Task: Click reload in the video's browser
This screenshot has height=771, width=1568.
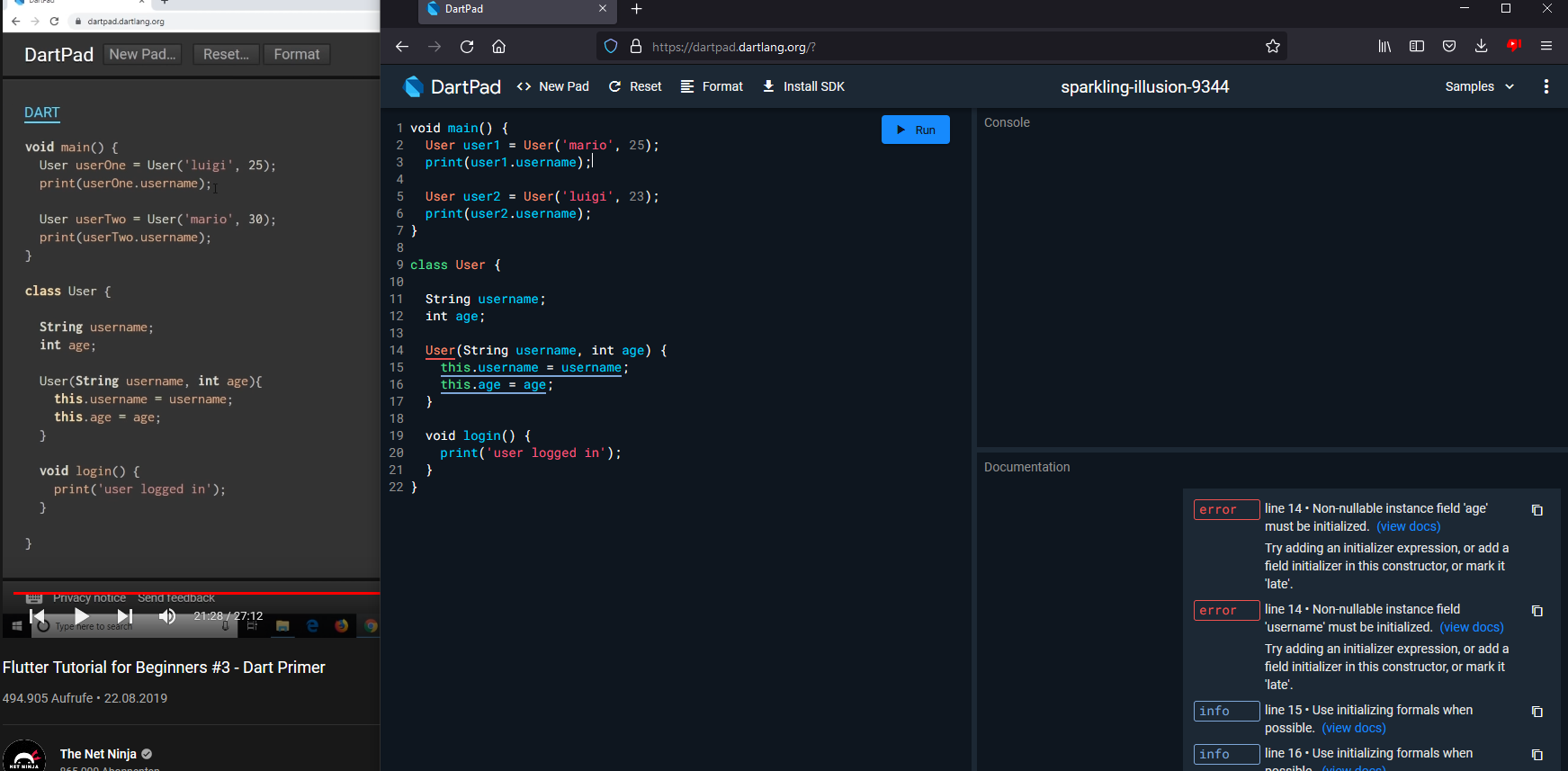Action: tap(54, 21)
